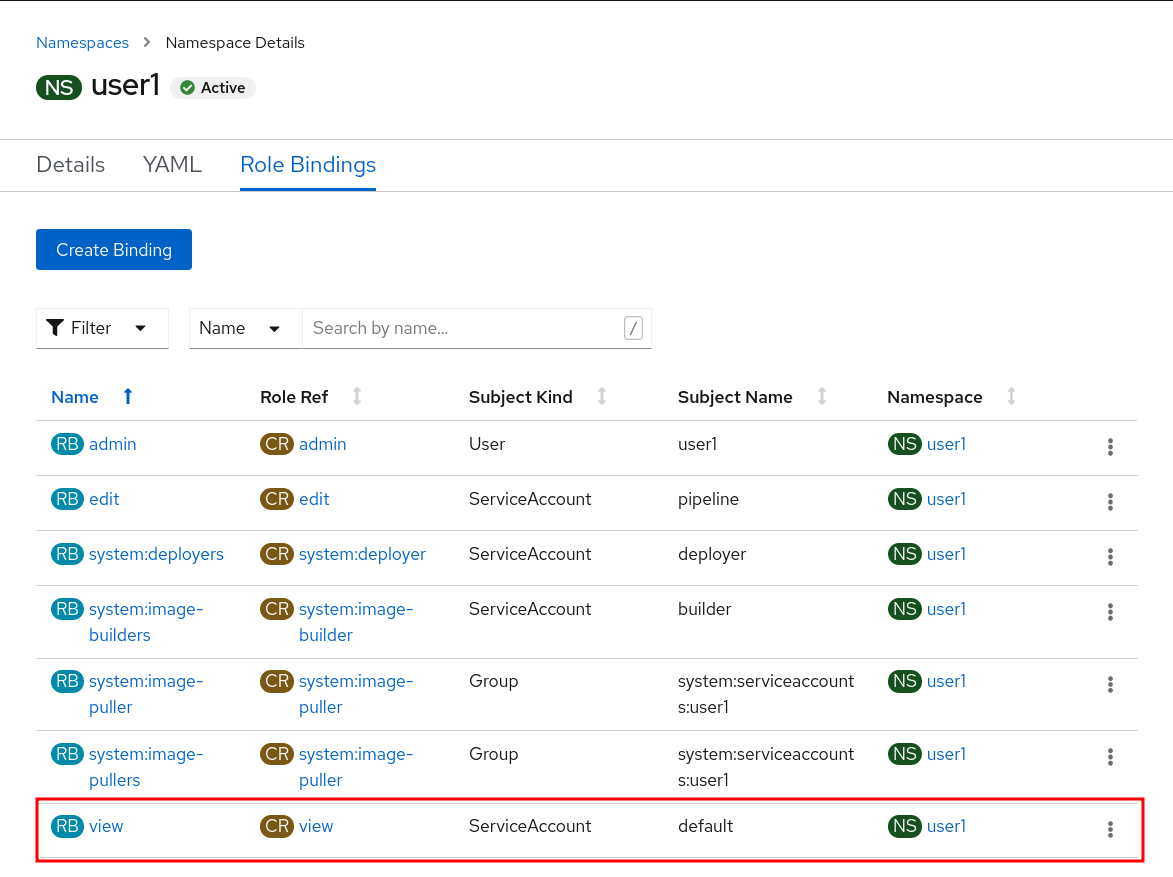
Task: Click the RB icon next to system:image-pullers
Action: click(x=66, y=754)
